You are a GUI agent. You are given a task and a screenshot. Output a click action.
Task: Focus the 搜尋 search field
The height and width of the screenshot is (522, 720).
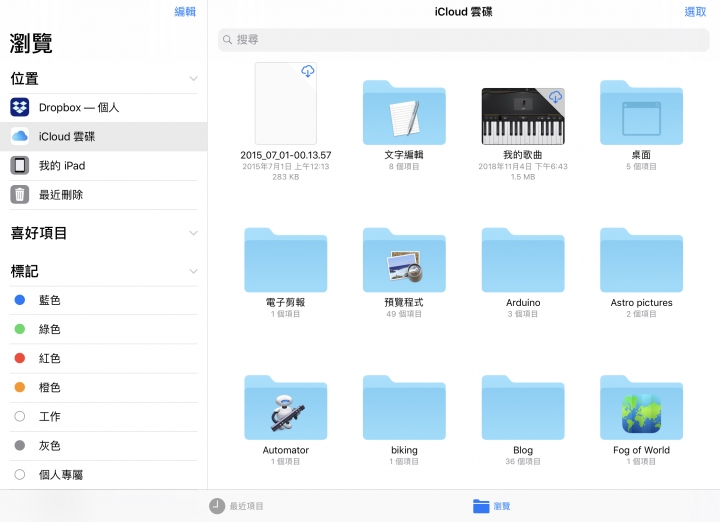pos(463,40)
